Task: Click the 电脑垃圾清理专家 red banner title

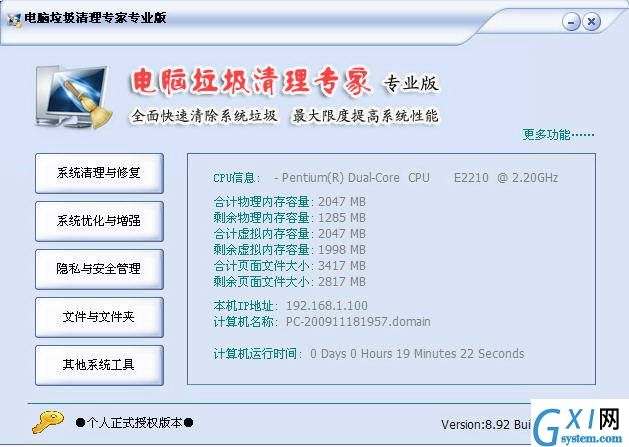Action: click(251, 82)
